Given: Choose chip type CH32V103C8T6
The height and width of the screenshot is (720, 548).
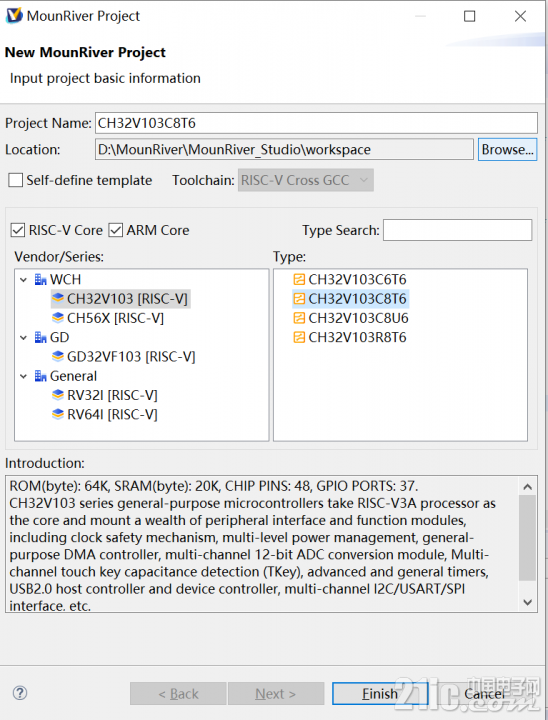Looking at the screenshot, I should [357, 298].
